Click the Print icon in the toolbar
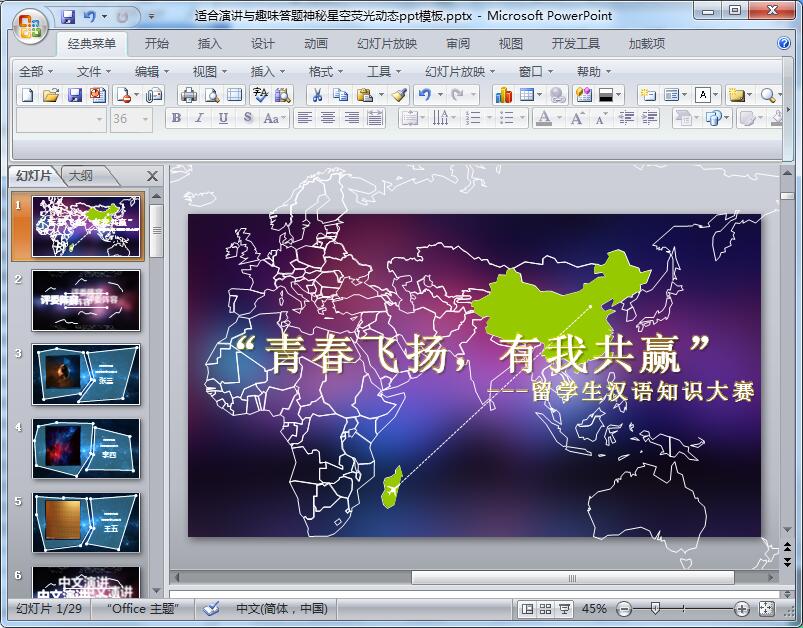803x628 pixels. [189, 95]
